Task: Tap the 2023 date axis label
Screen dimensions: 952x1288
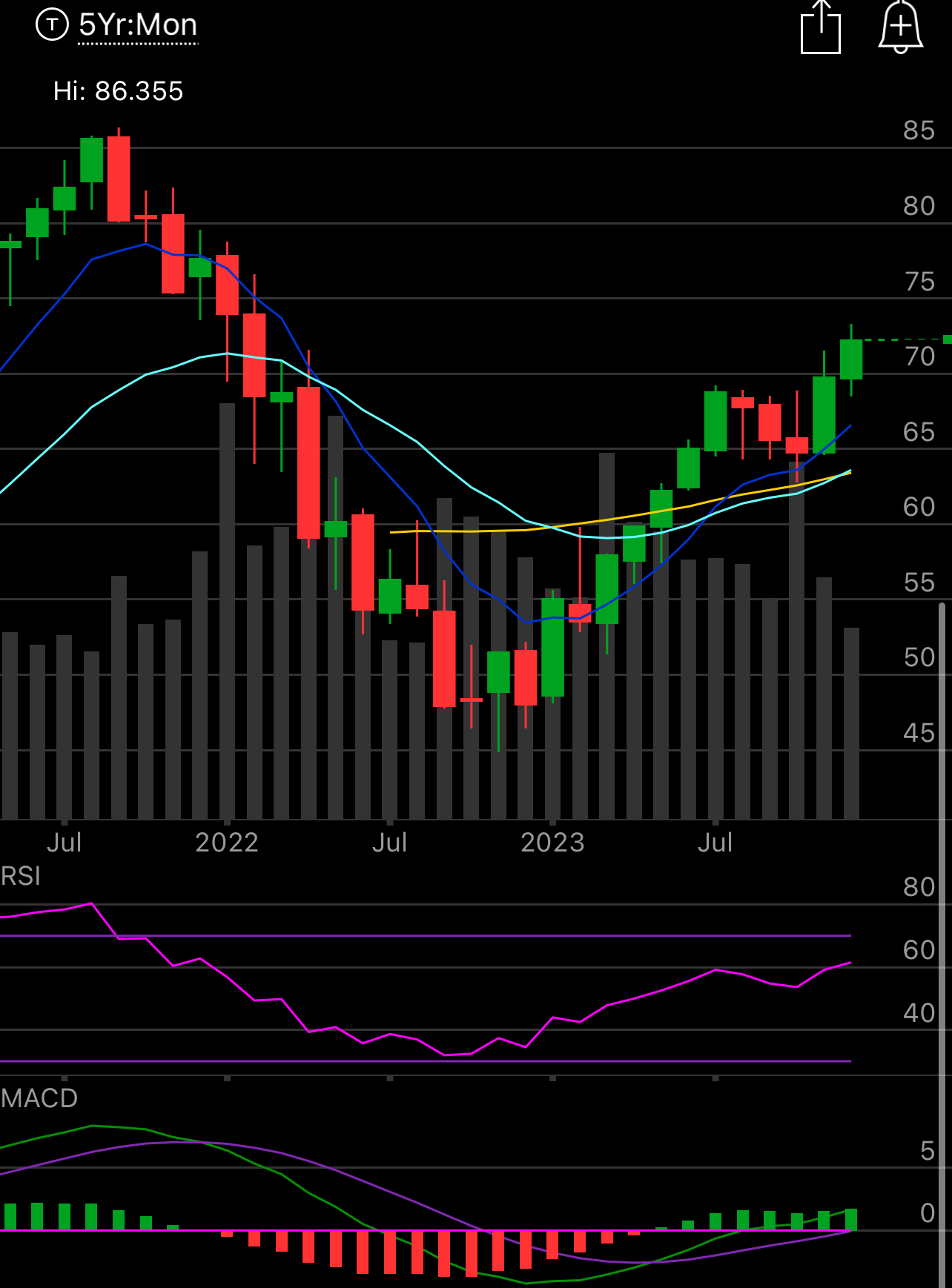Action: [x=552, y=843]
